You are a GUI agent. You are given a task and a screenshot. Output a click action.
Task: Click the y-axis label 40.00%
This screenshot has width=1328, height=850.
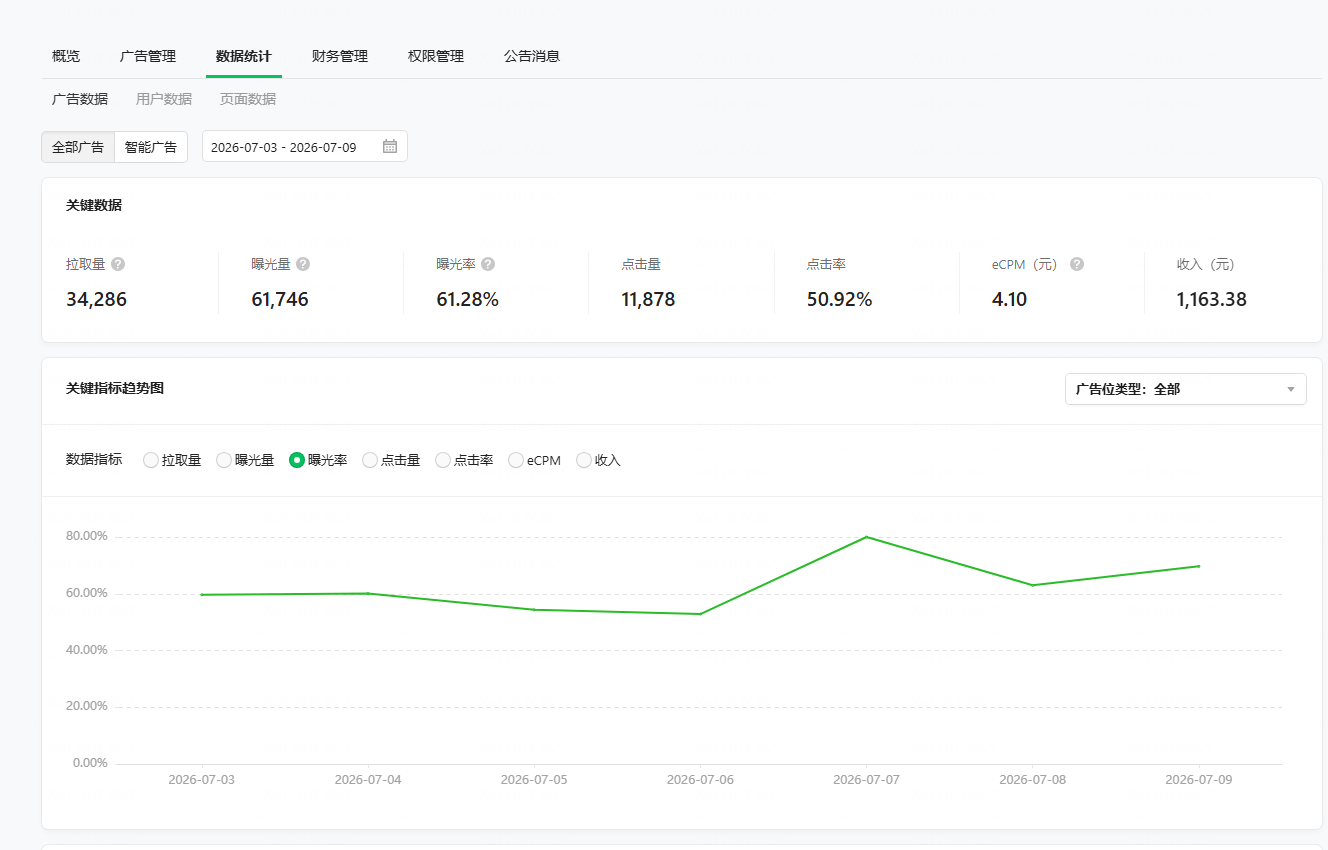click(87, 650)
